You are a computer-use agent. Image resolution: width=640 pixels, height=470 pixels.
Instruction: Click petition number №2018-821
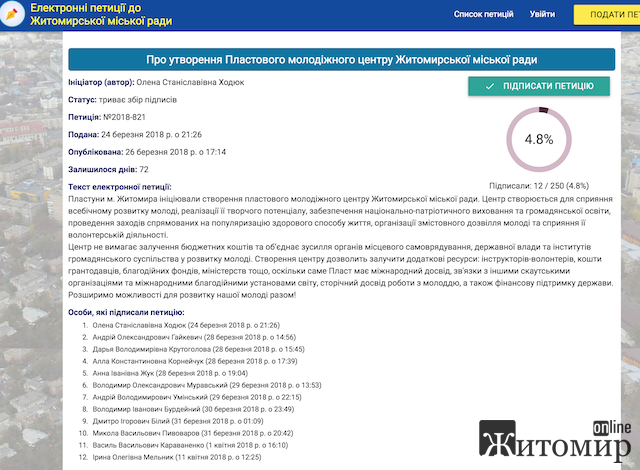[124, 117]
